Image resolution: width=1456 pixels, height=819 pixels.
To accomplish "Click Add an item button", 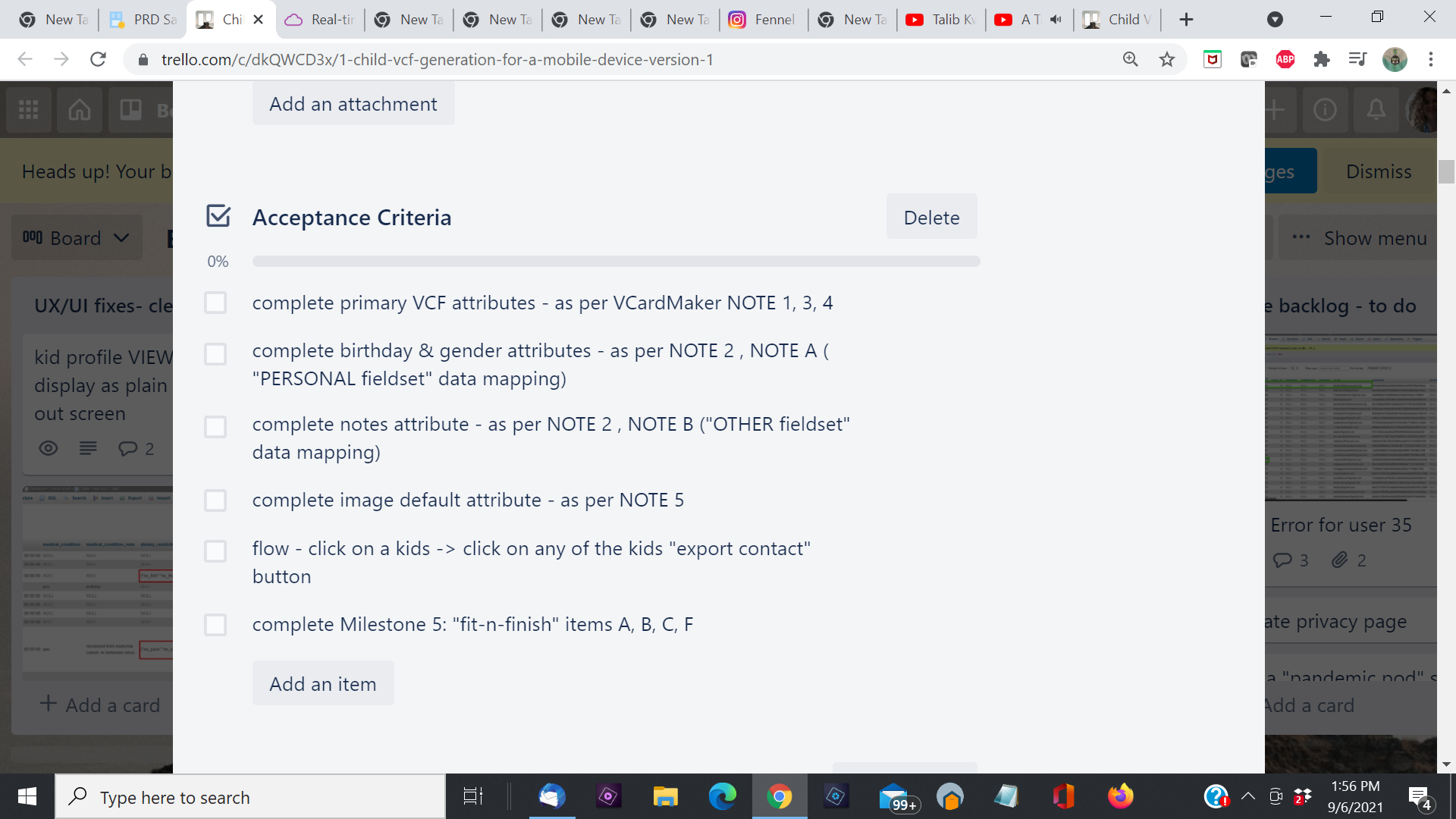I will tap(323, 683).
